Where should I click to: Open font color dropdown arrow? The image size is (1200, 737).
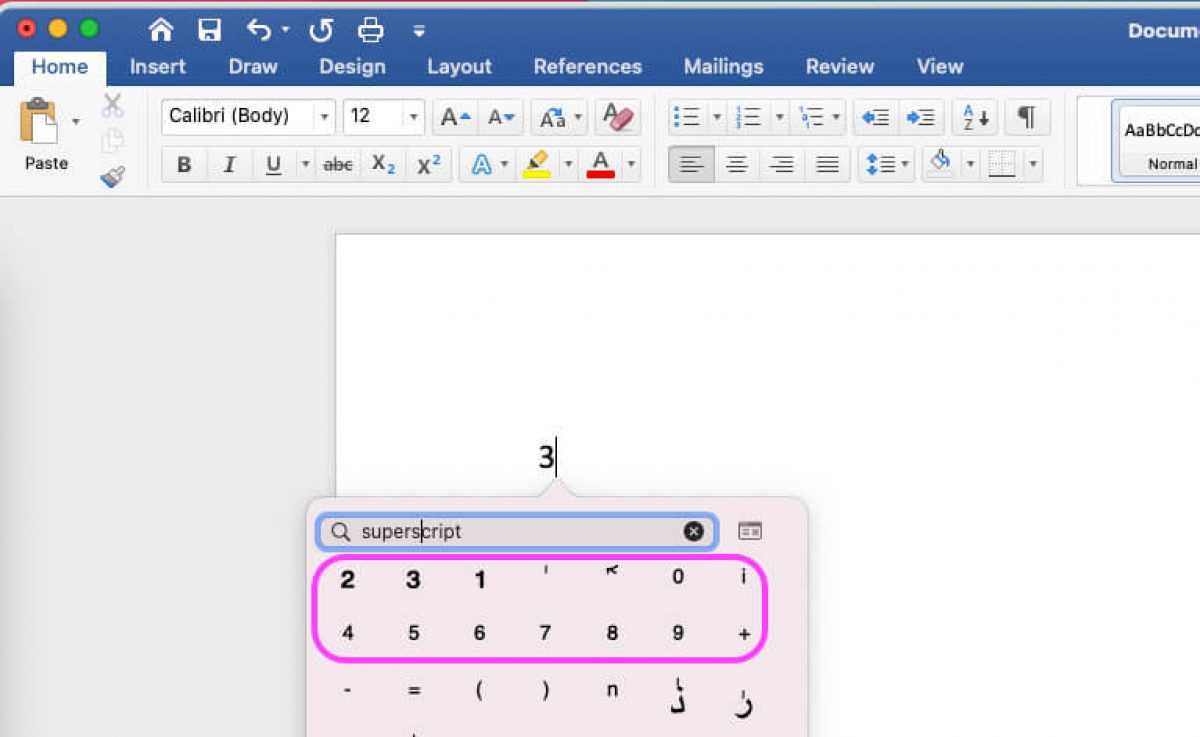tap(631, 165)
